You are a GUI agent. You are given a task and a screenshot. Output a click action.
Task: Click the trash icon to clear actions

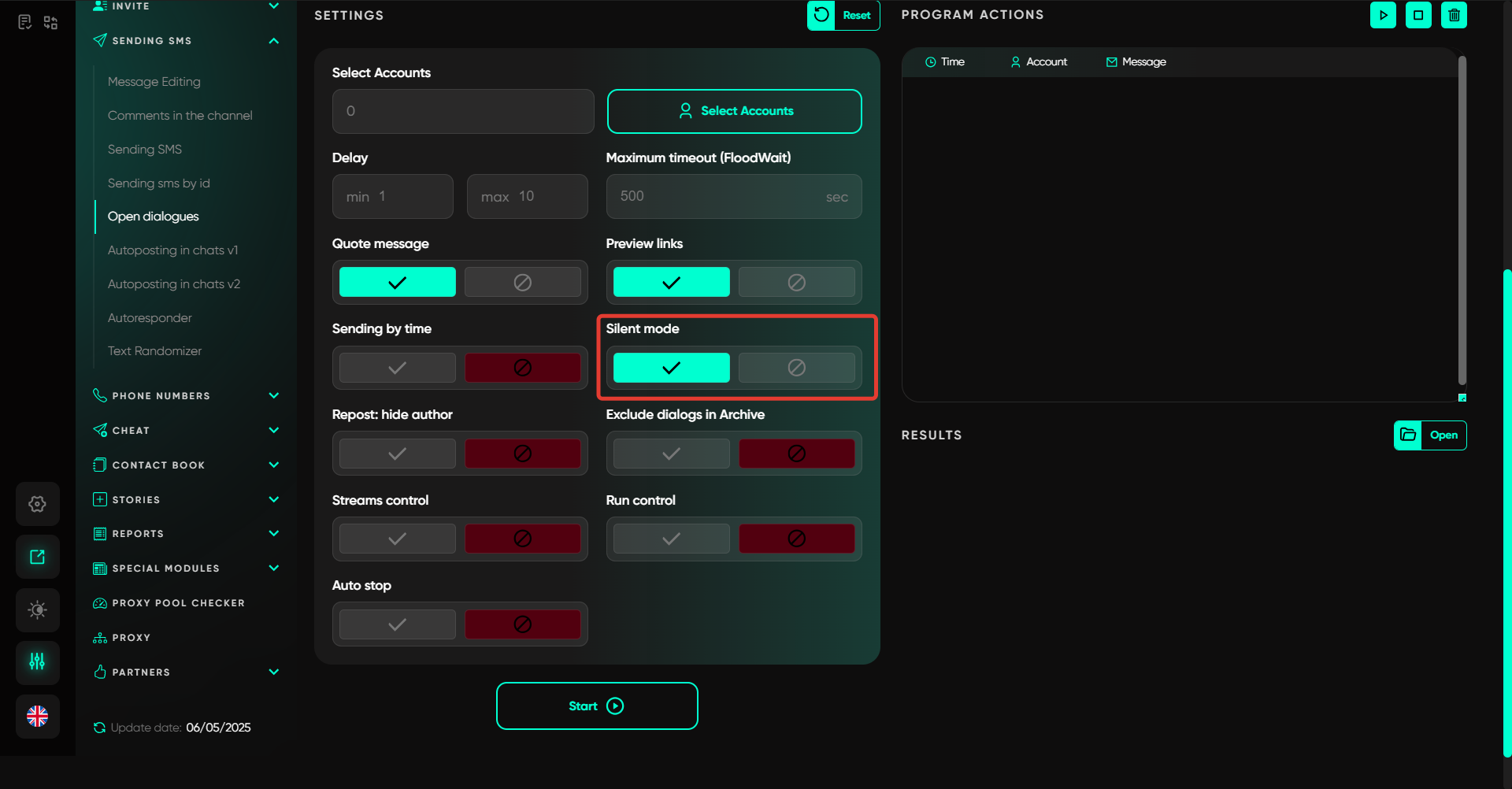(1454, 15)
